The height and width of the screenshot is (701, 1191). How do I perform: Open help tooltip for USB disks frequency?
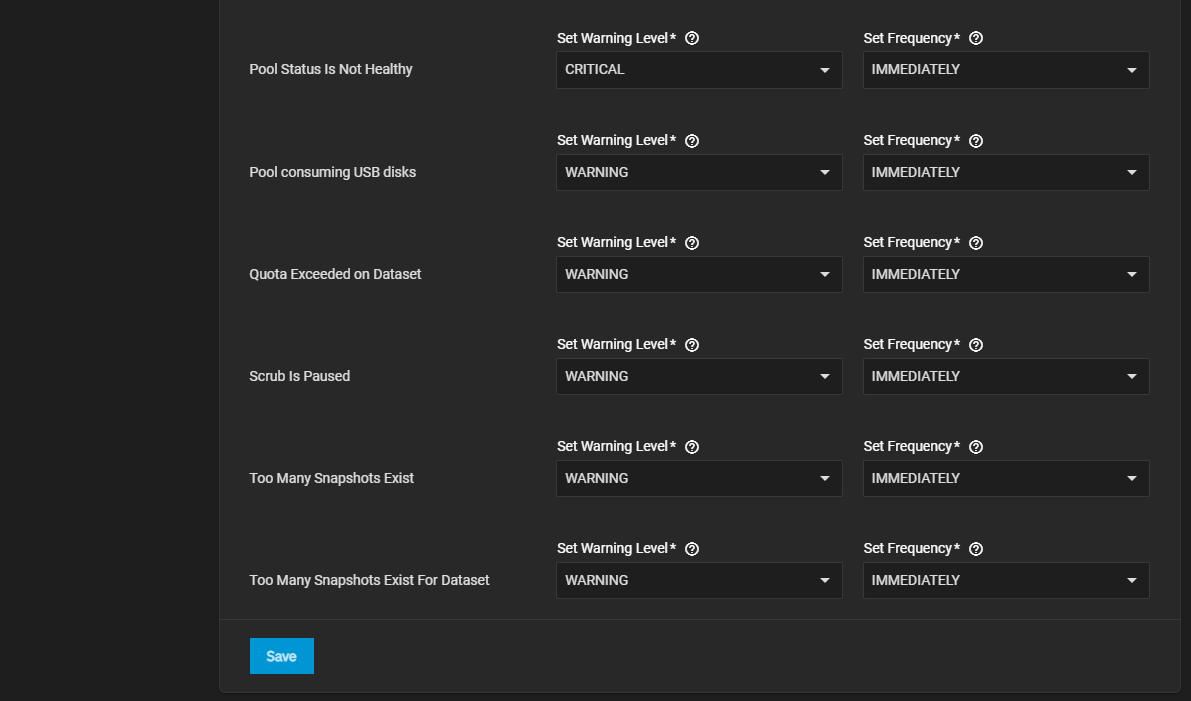tap(976, 141)
